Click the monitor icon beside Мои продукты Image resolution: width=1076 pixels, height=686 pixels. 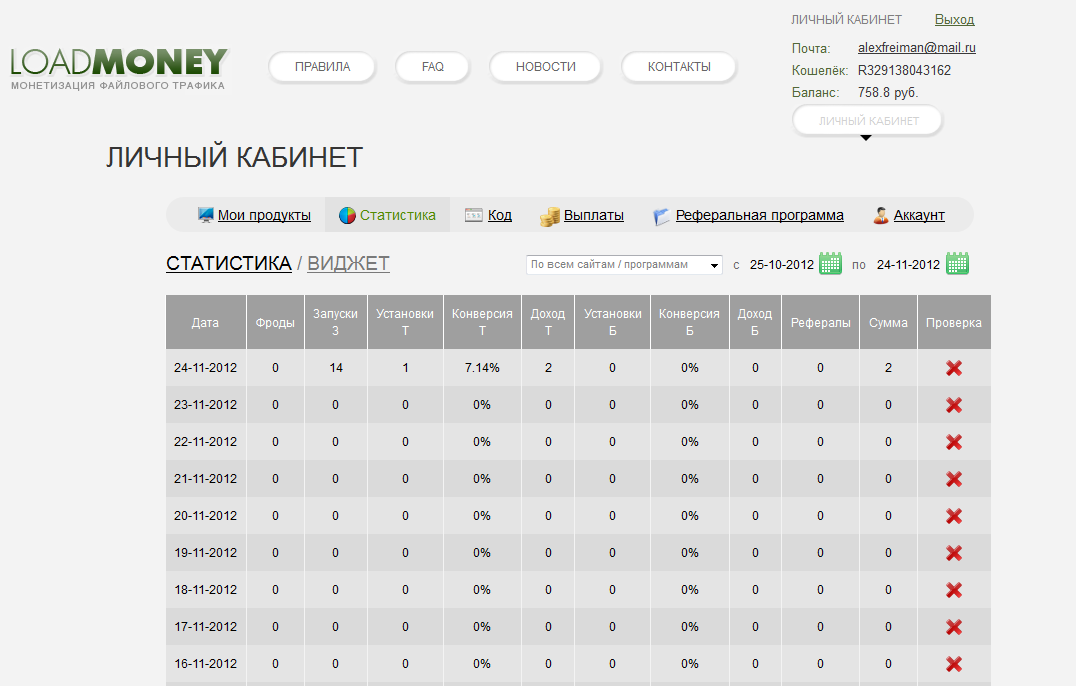(x=205, y=215)
